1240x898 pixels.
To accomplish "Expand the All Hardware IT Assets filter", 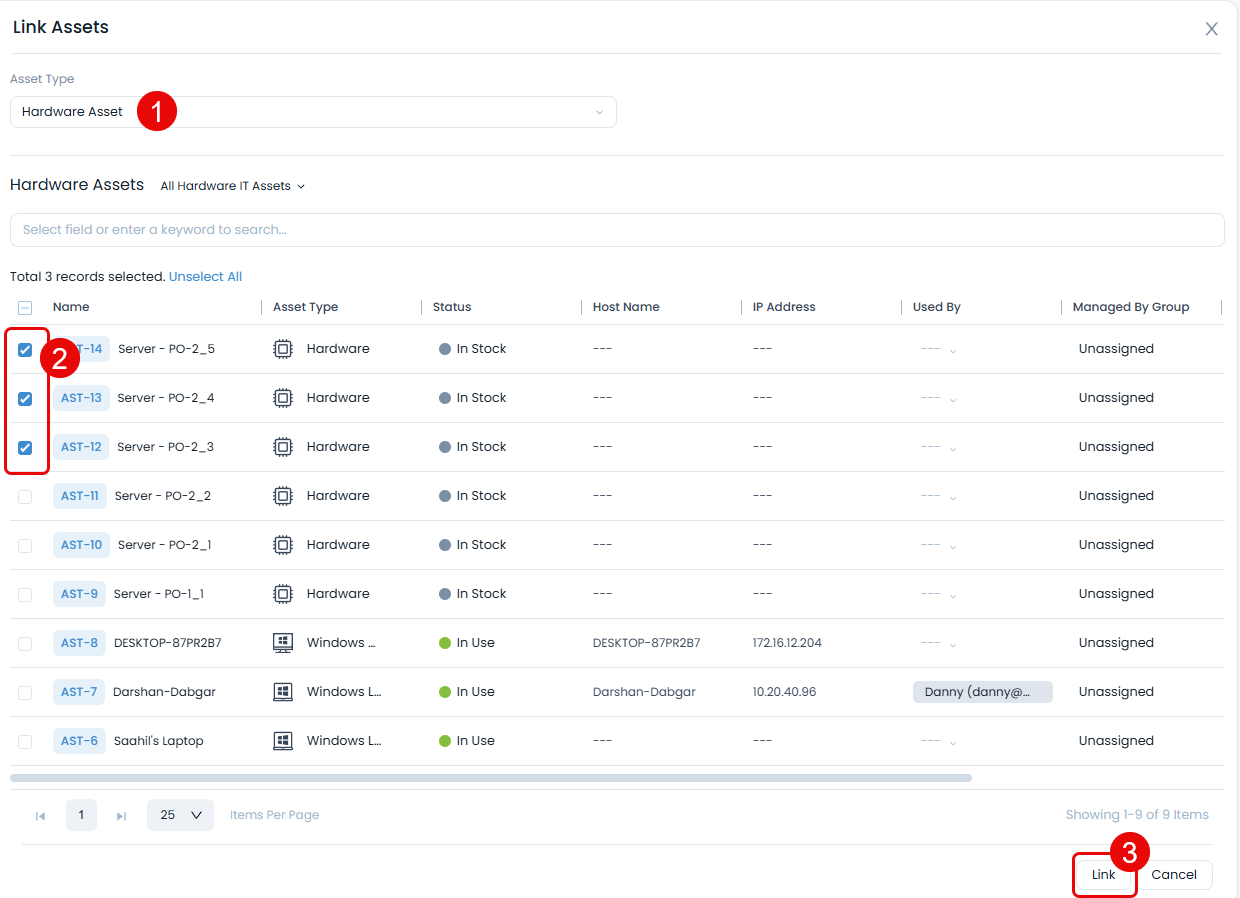I will (x=232, y=186).
